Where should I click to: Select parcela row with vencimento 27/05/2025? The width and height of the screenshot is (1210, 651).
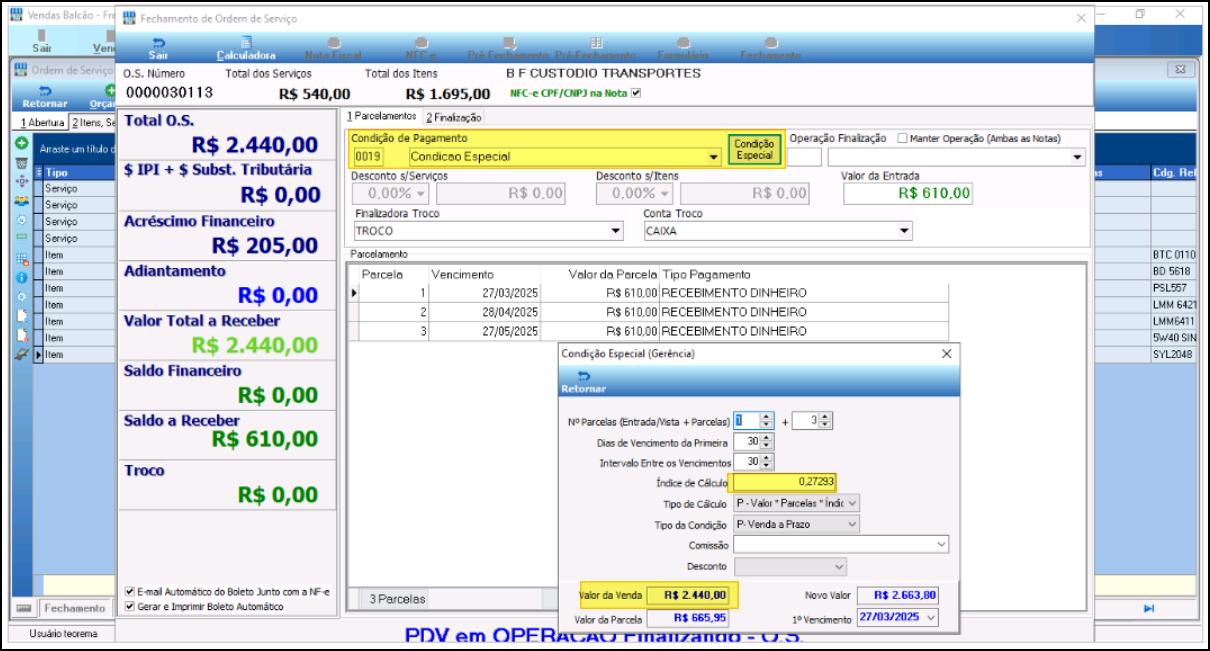pyautogui.click(x=653, y=331)
